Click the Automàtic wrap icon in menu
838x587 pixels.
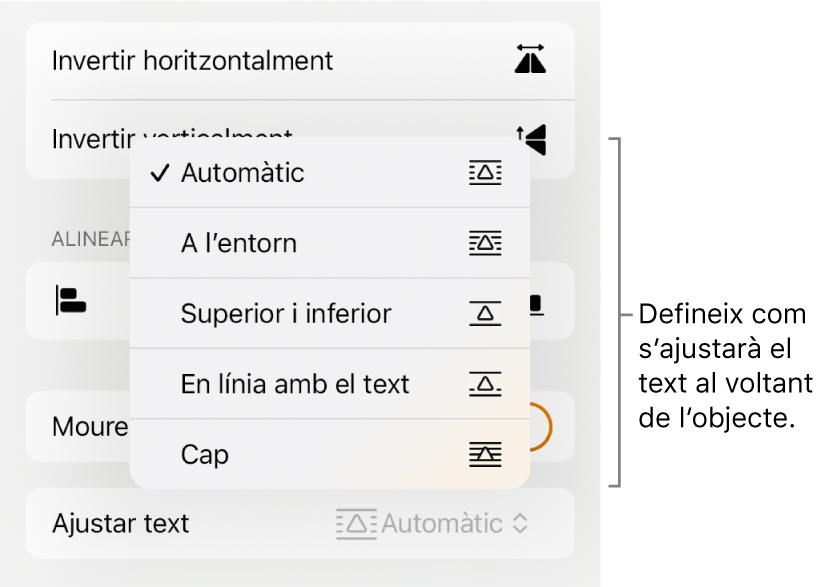click(485, 173)
